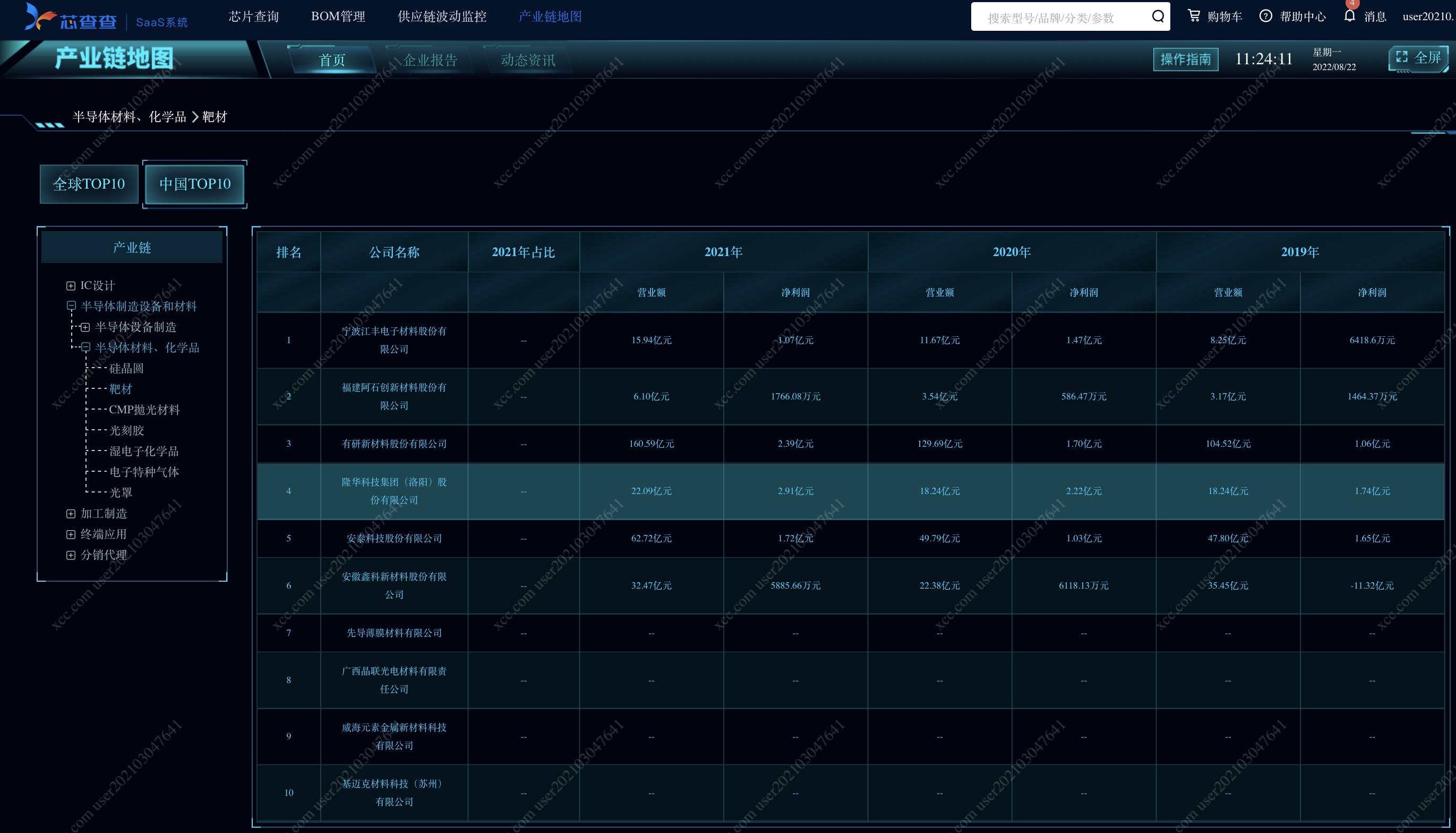Screen dimensions: 1456x833
Task: Select 光刻胶 in the industry tree
Action: click(126, 430)
